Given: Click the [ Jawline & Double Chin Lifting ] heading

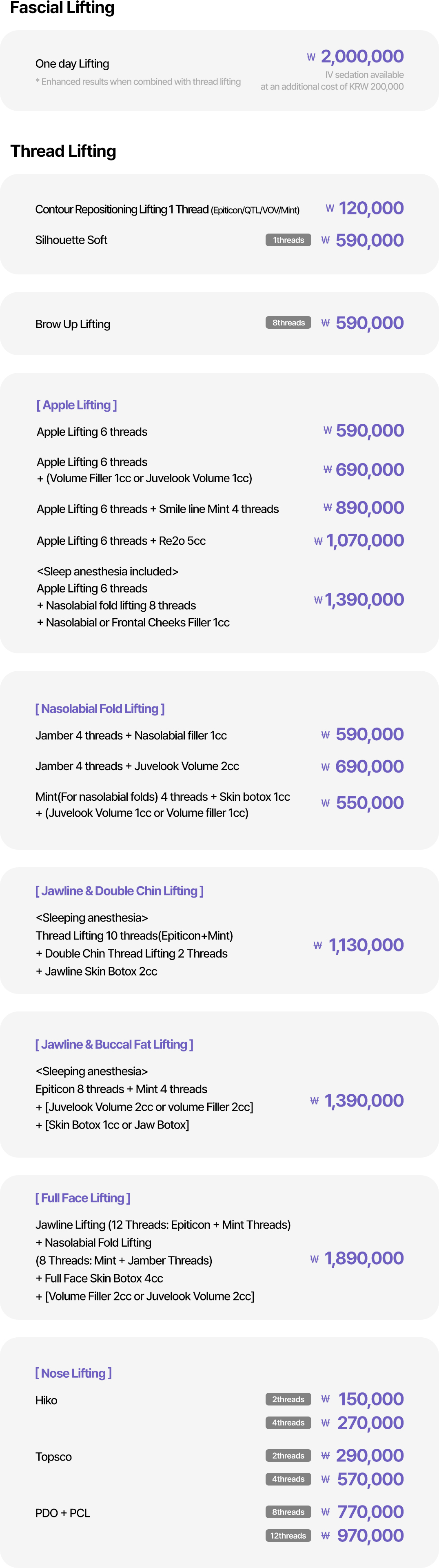Looking at the screenshot, I should [x=119, y=891].
